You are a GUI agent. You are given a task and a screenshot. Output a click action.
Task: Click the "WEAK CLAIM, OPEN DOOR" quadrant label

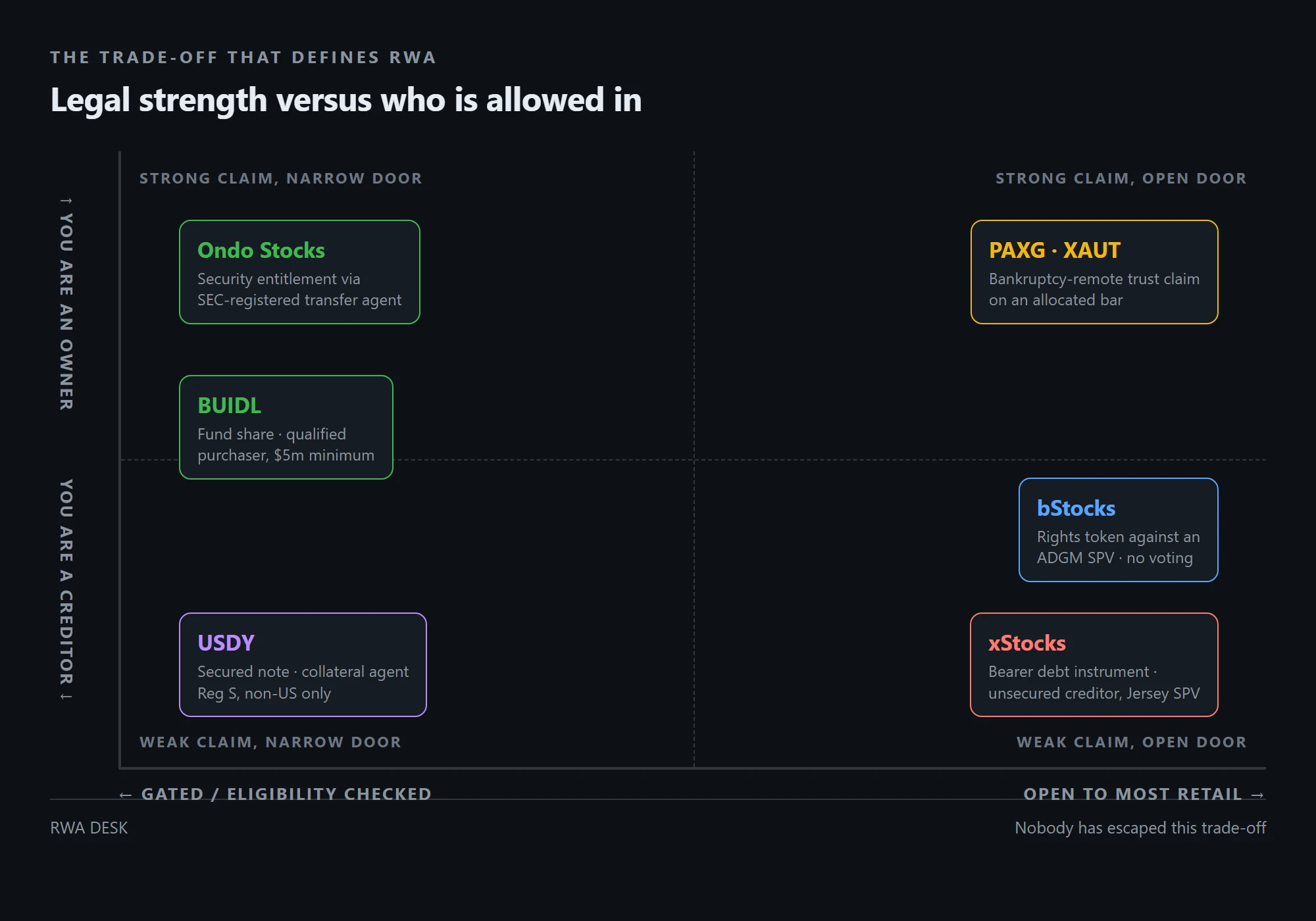coord(1131,742)
